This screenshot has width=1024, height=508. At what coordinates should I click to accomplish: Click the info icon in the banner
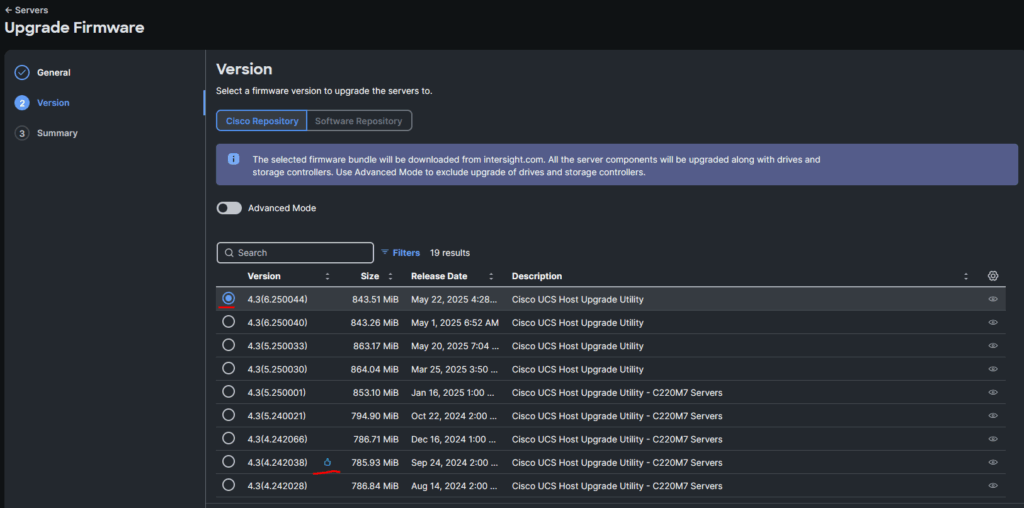(x=233, y=159)
